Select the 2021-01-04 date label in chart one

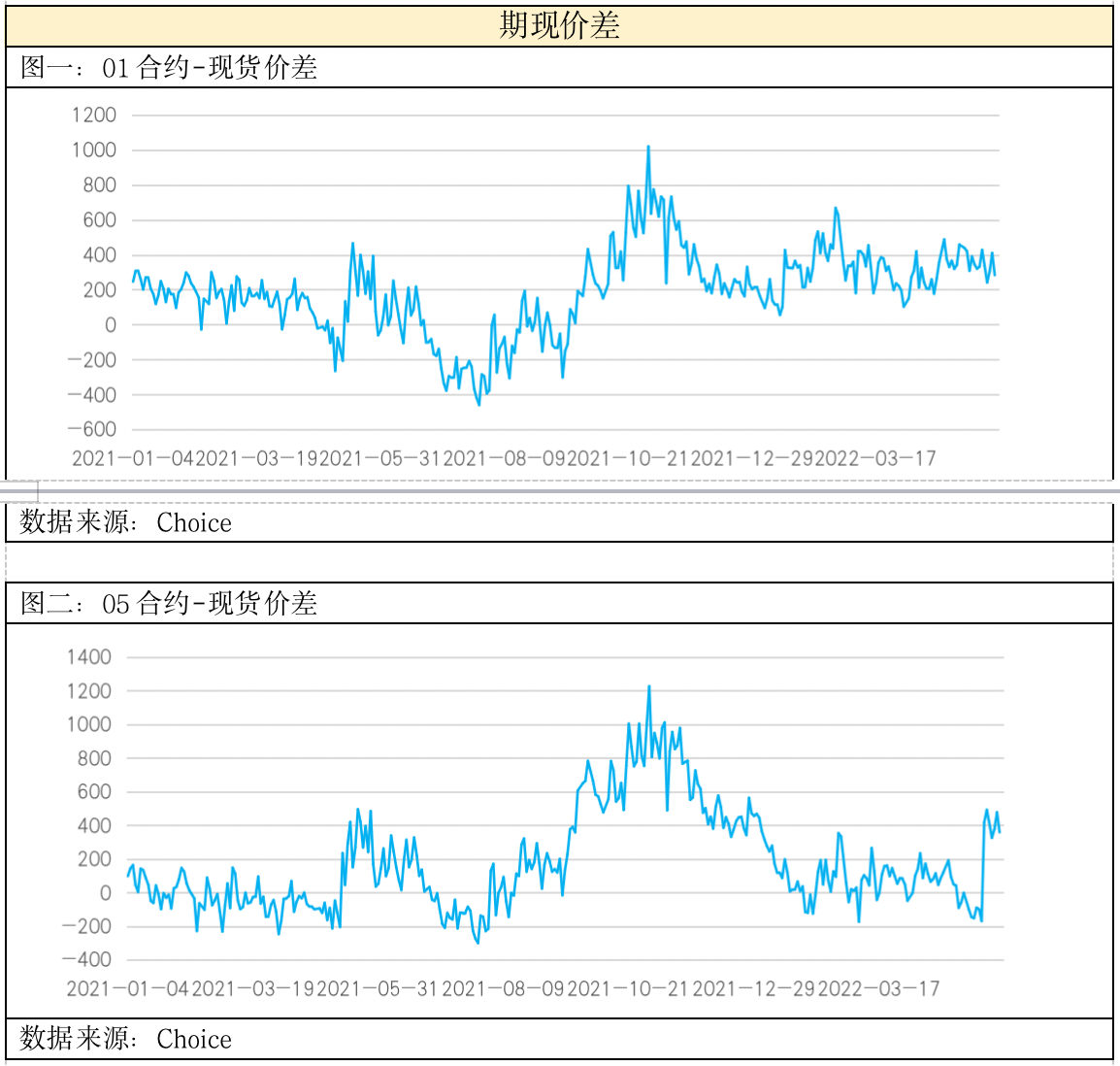click(133, 458)
